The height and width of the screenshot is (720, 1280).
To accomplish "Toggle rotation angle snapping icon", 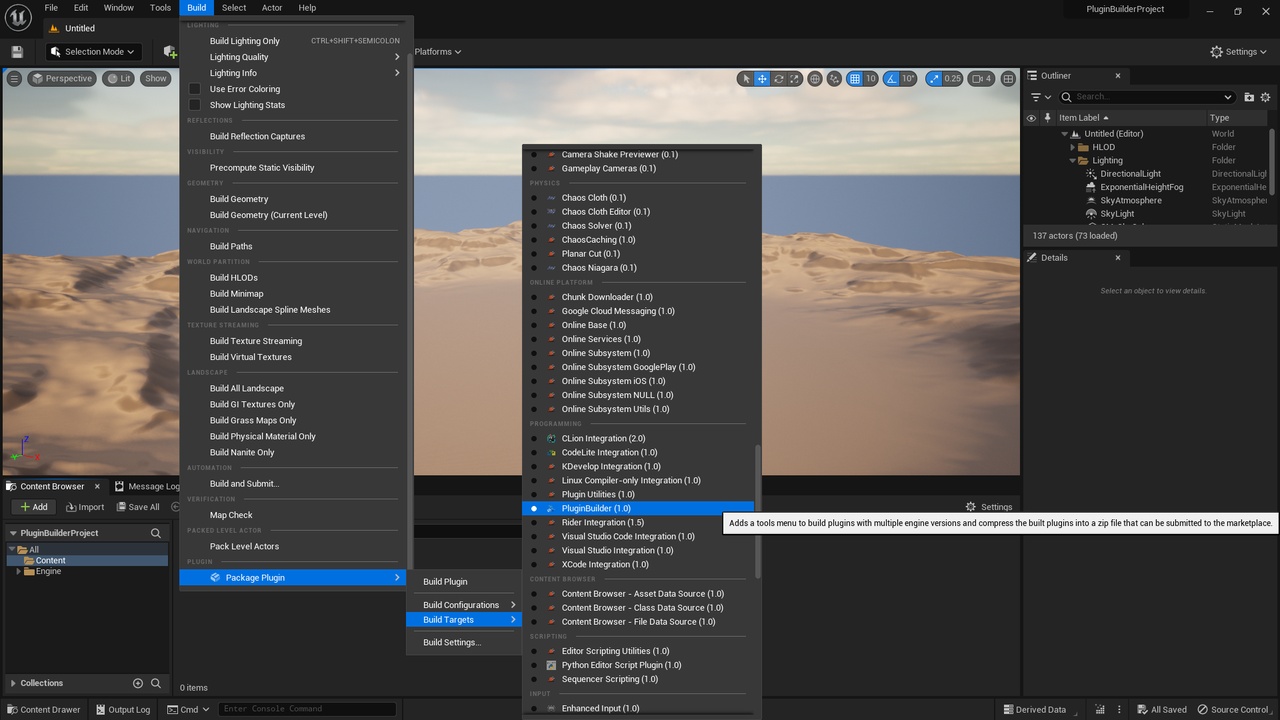I will pos(891,79).
